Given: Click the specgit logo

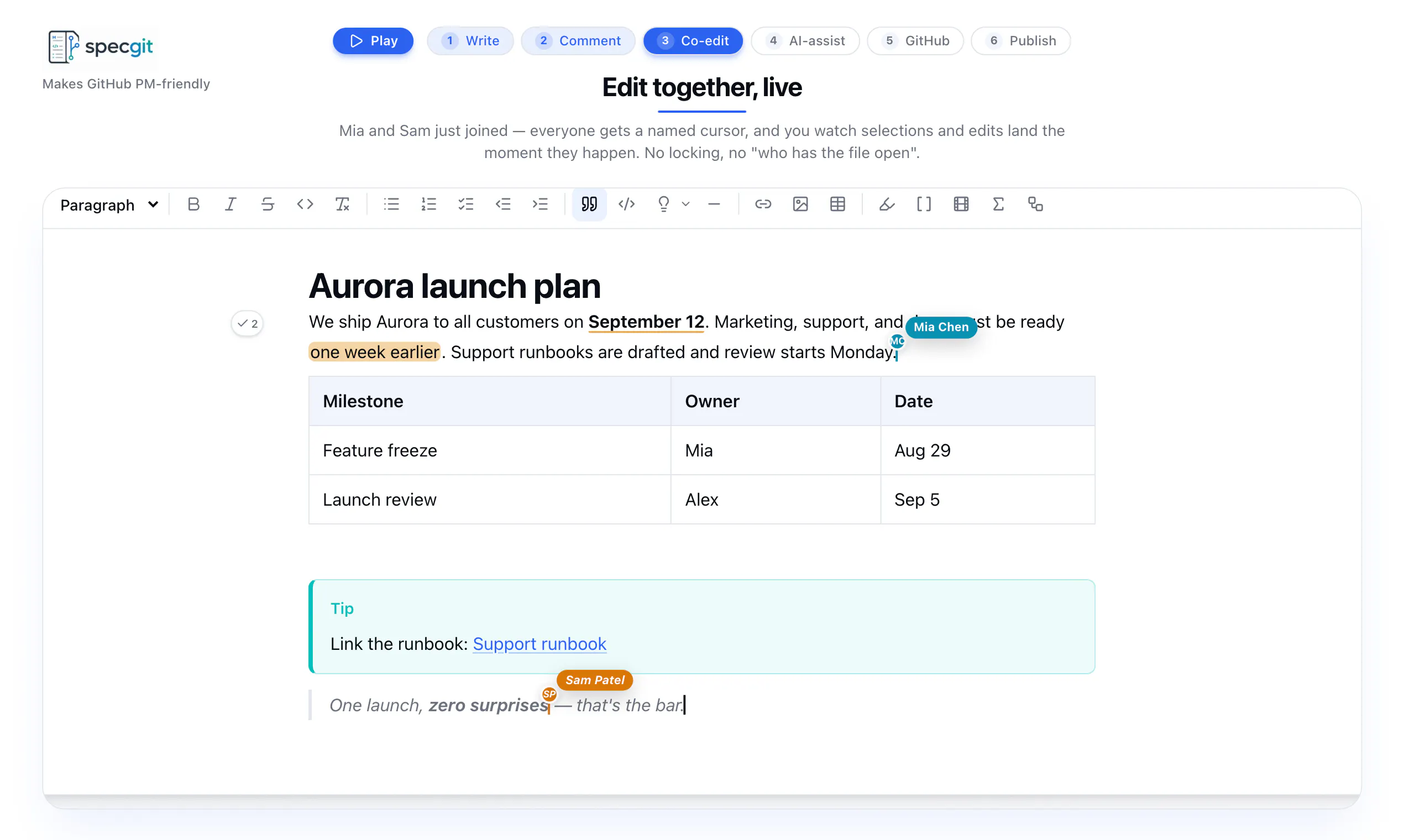Looking at the screenshot, I should pos(101,47).
